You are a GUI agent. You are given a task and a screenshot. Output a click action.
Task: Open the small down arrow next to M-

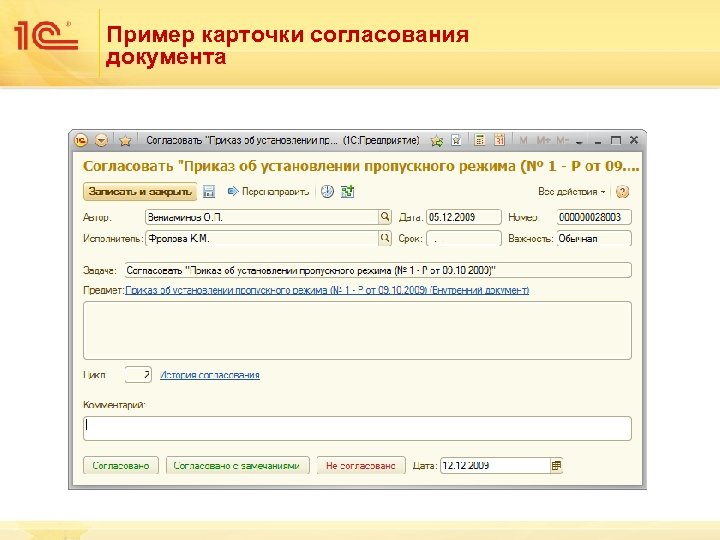click(579, 142)
